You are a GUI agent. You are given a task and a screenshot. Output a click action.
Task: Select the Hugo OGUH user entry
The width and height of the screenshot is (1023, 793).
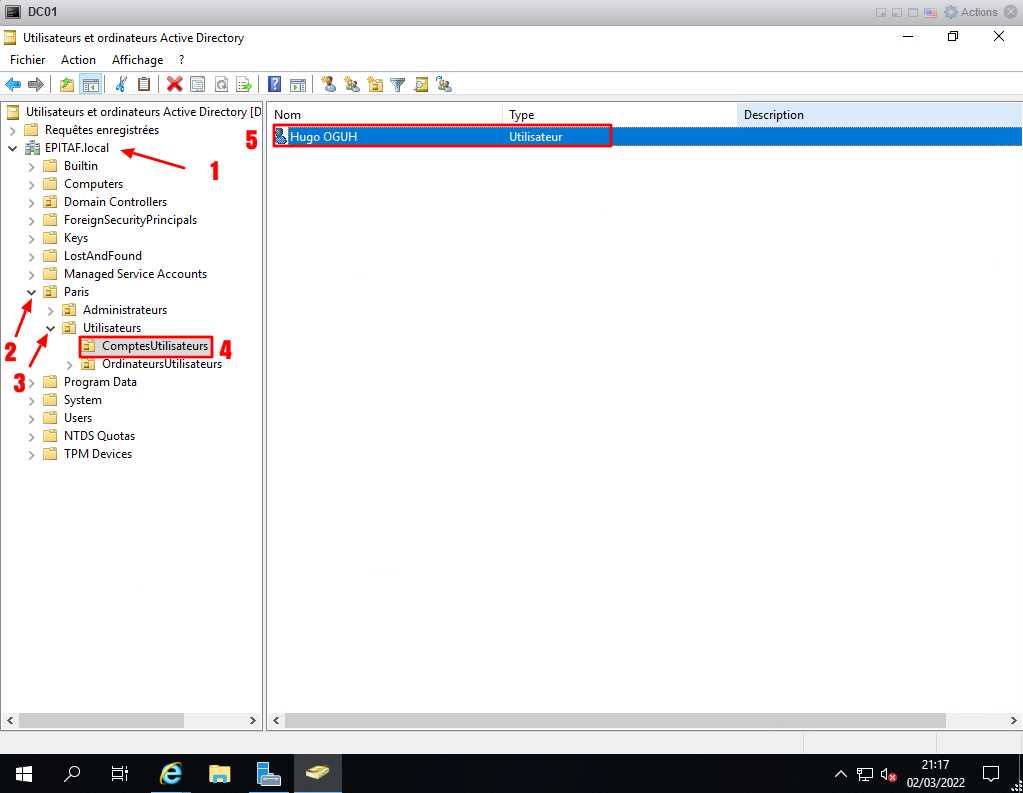click(x=324, y=137)
